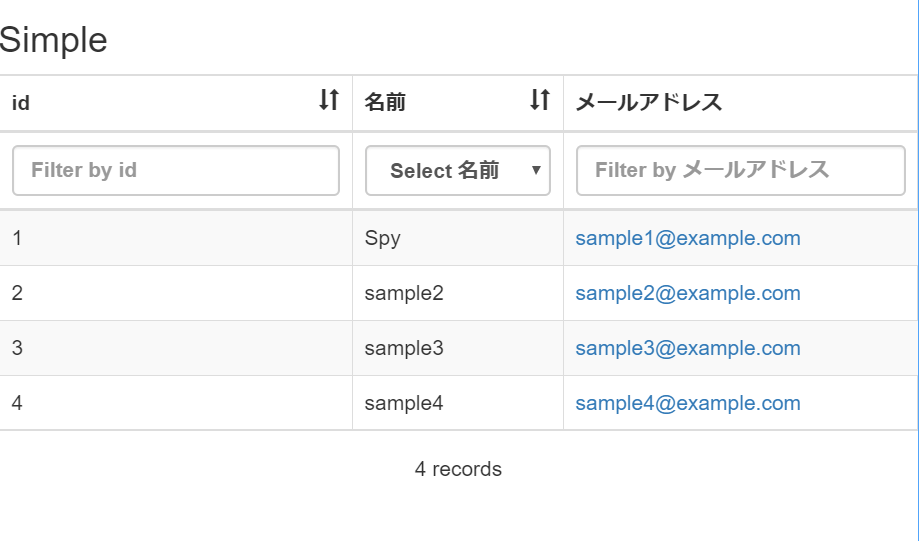The image size is (919, 541).
Task: Click the id column header label
Action: coord(21,102)
